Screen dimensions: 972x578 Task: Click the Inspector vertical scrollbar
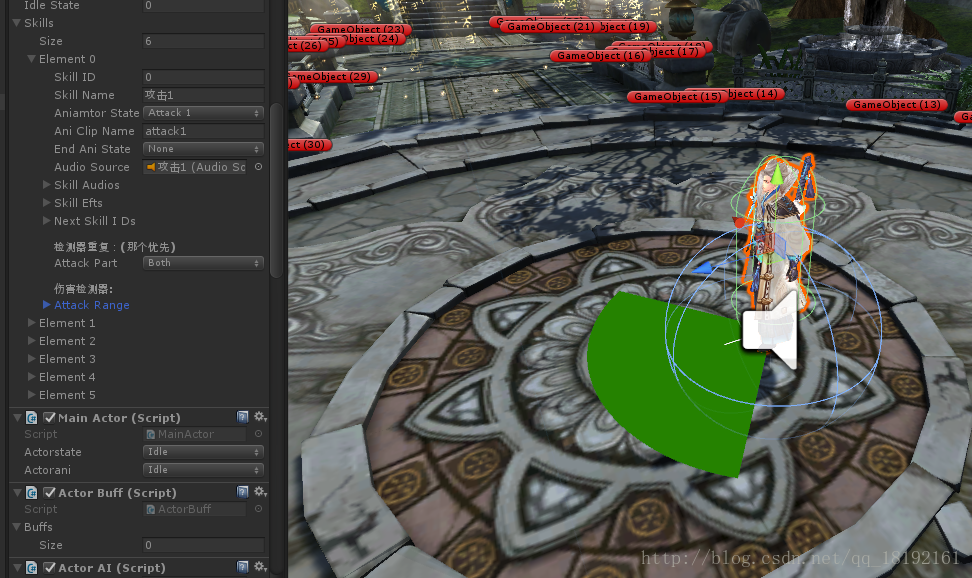[x=276, y=190]
